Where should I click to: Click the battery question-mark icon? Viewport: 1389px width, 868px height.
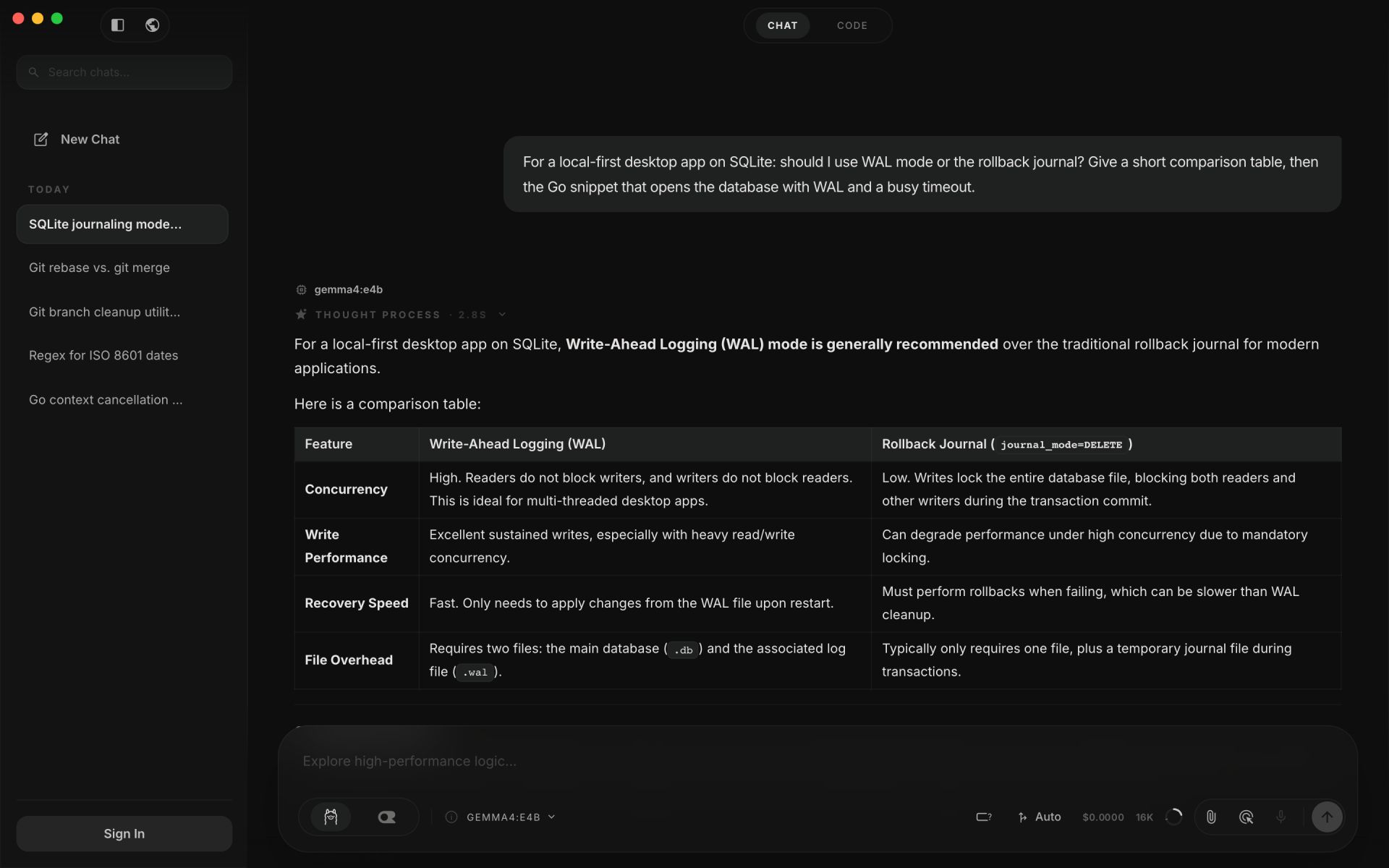tap(984, 817)
